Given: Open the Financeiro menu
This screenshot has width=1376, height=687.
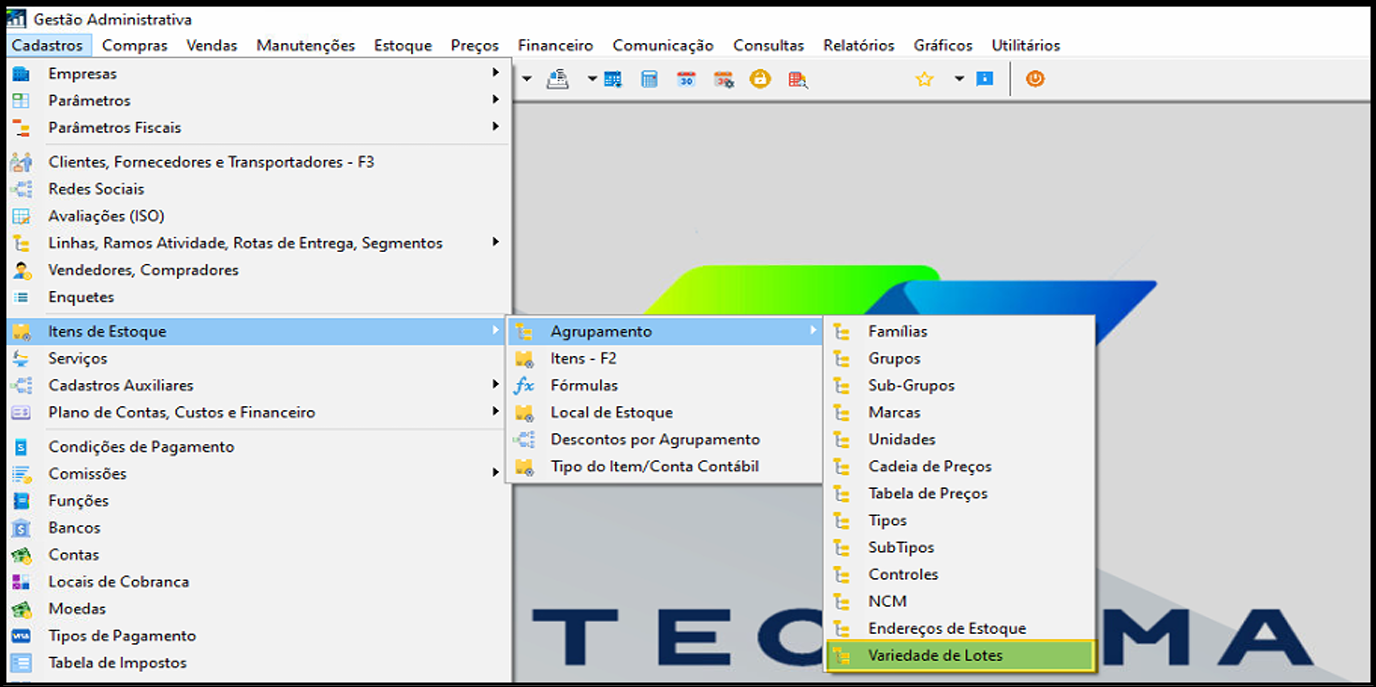Looking at the screenshot, I should point(556,45).
